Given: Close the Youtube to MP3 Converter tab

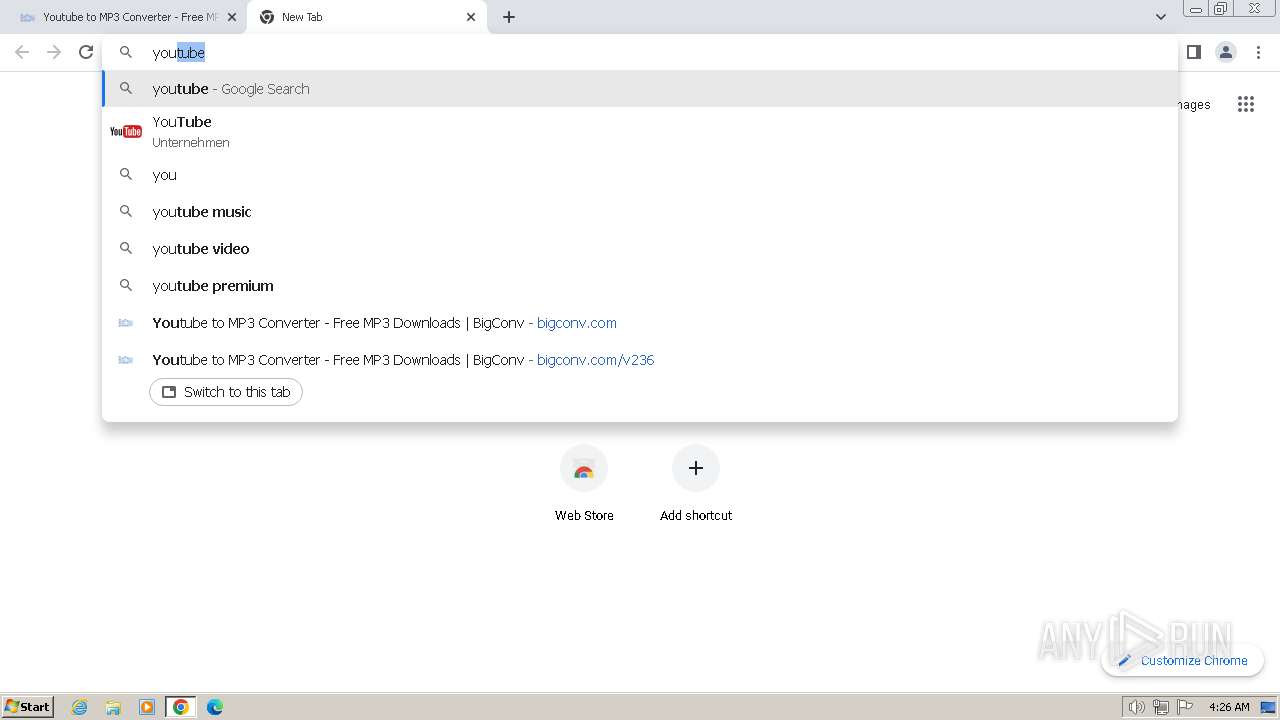Looking at the screenshot, I should [232, 17].
